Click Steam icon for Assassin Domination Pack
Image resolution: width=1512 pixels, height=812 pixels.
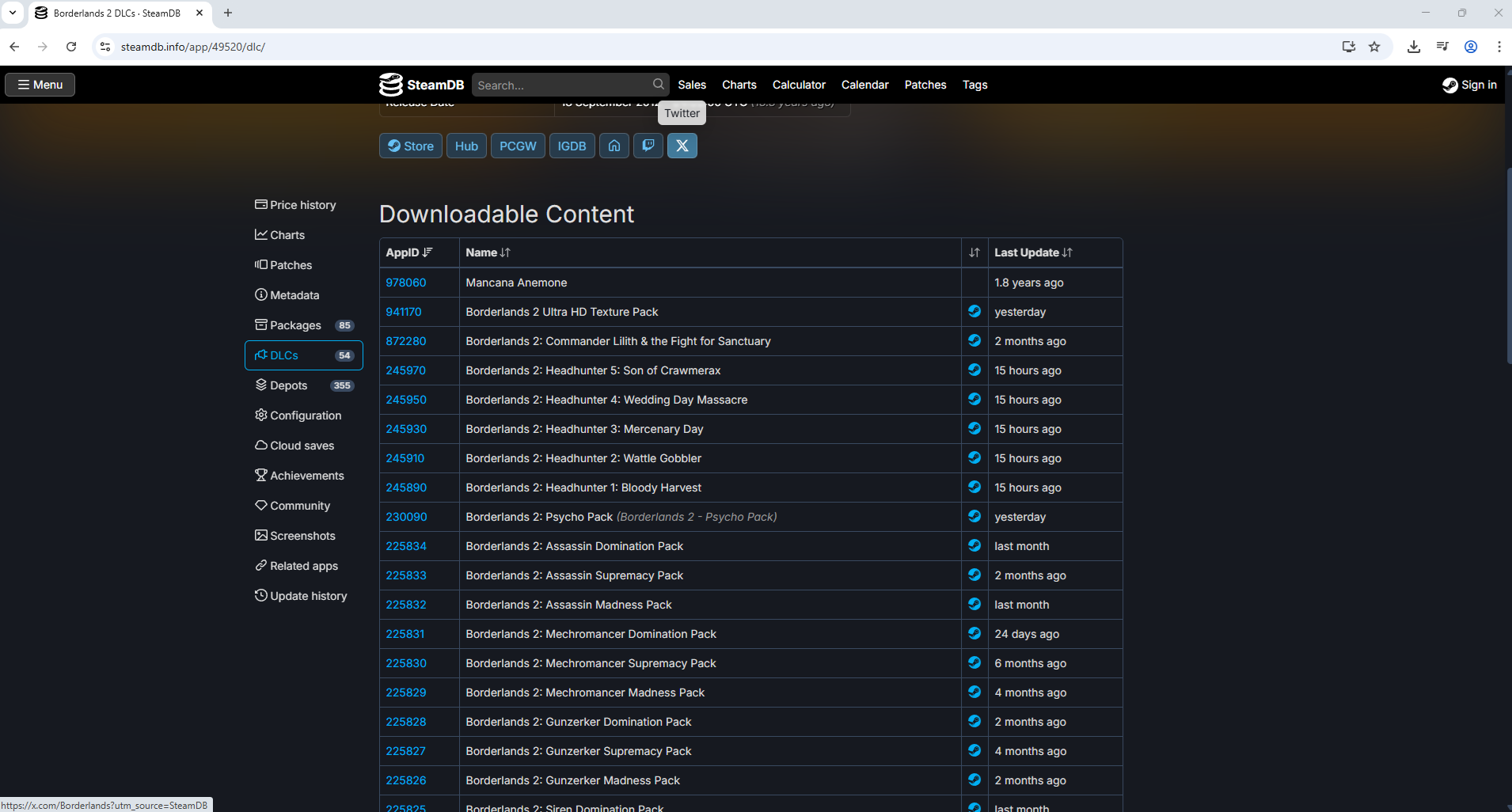tap(974, 546)
